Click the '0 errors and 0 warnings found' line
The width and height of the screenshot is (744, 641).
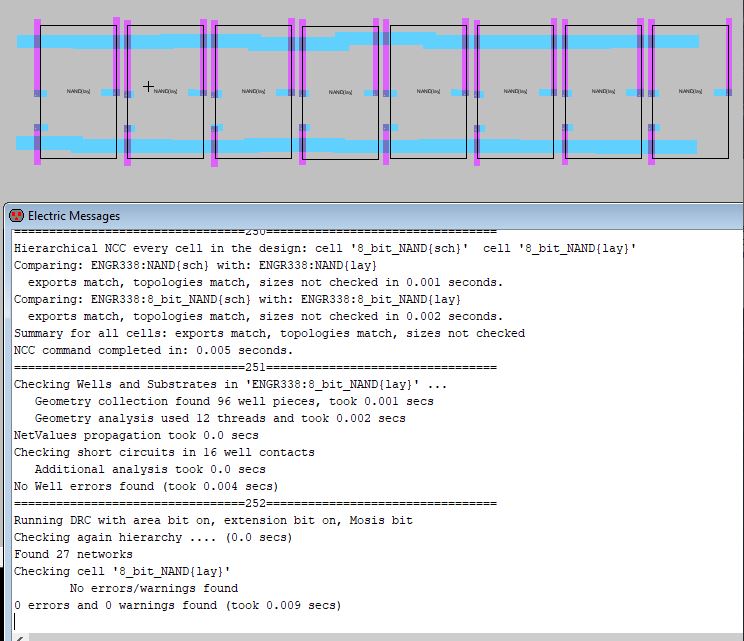coord(177,605)
